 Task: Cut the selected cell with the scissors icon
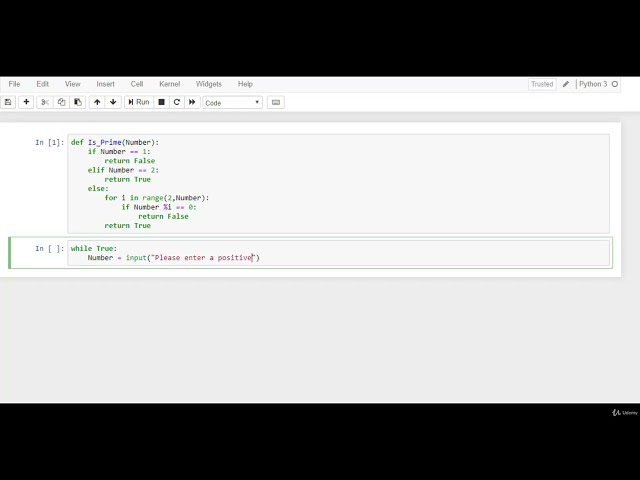[45, 102]
